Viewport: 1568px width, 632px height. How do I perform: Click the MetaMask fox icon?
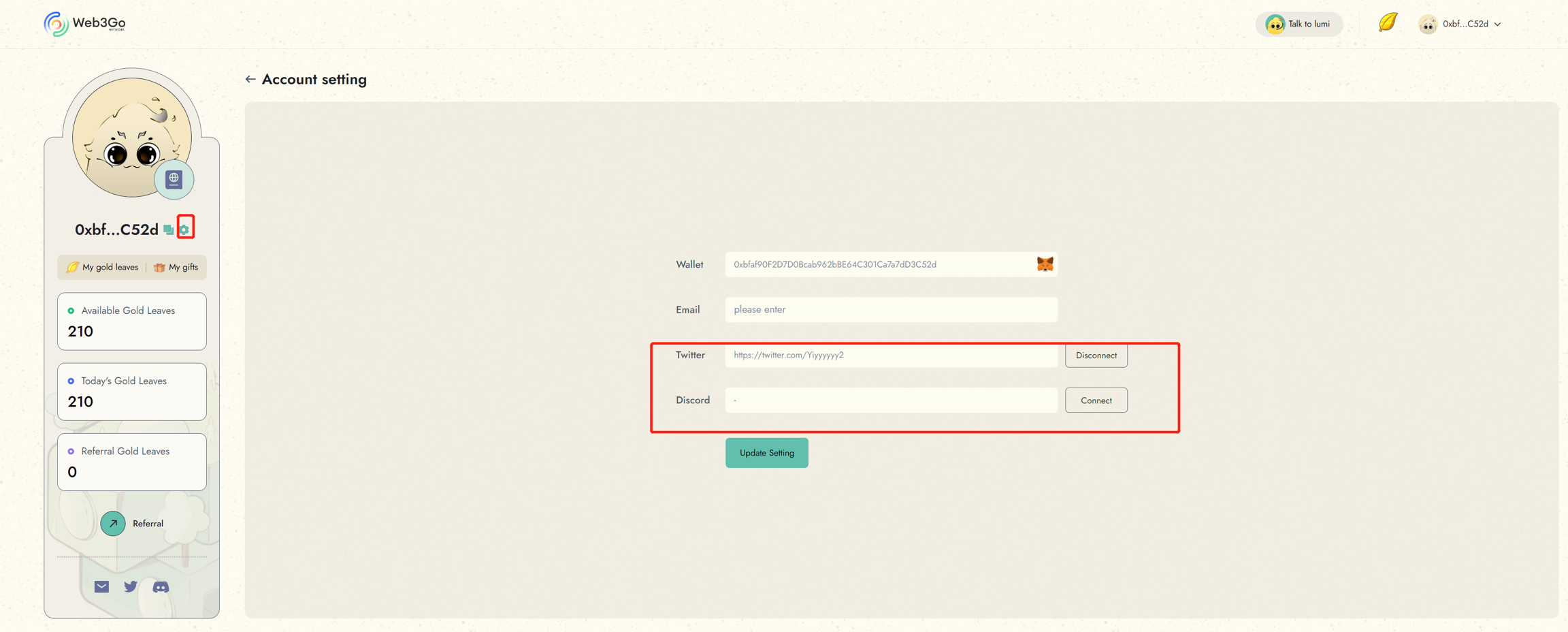[1045, 264]
